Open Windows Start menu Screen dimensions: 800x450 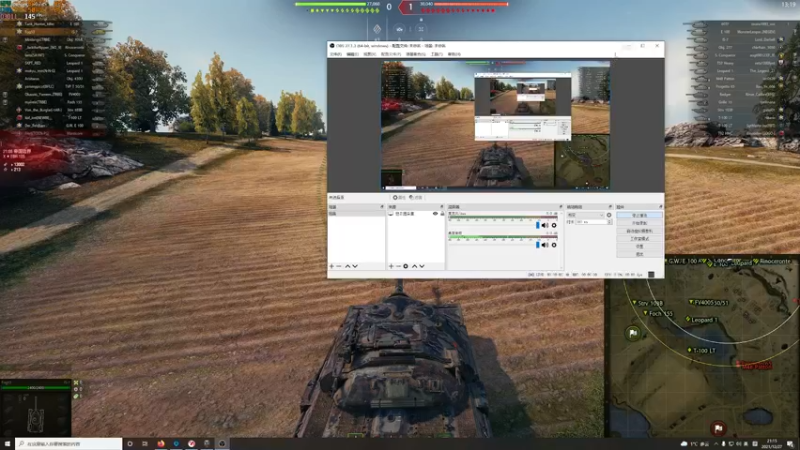pos(7,444)
